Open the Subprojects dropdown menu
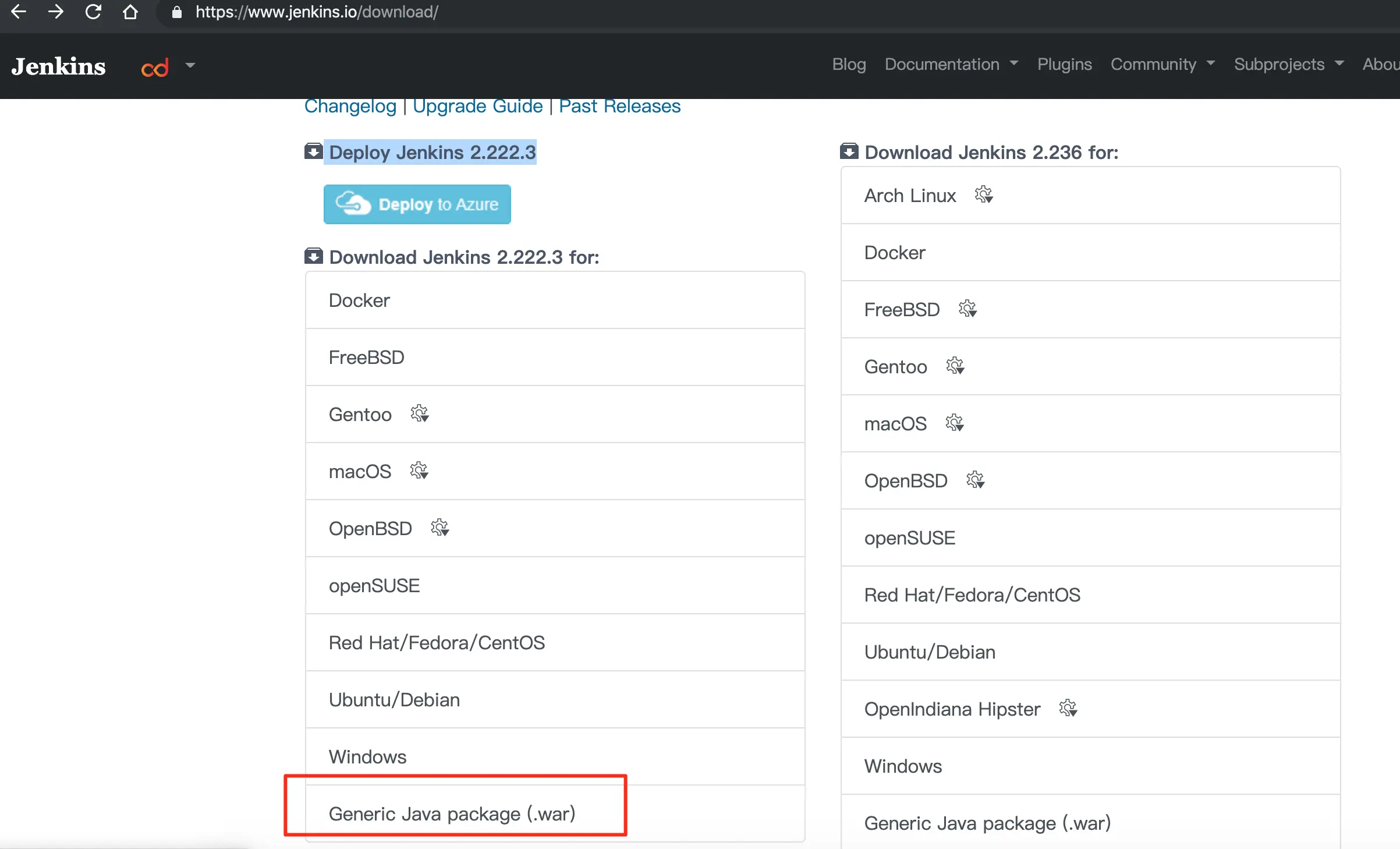 pos(1288,64)
